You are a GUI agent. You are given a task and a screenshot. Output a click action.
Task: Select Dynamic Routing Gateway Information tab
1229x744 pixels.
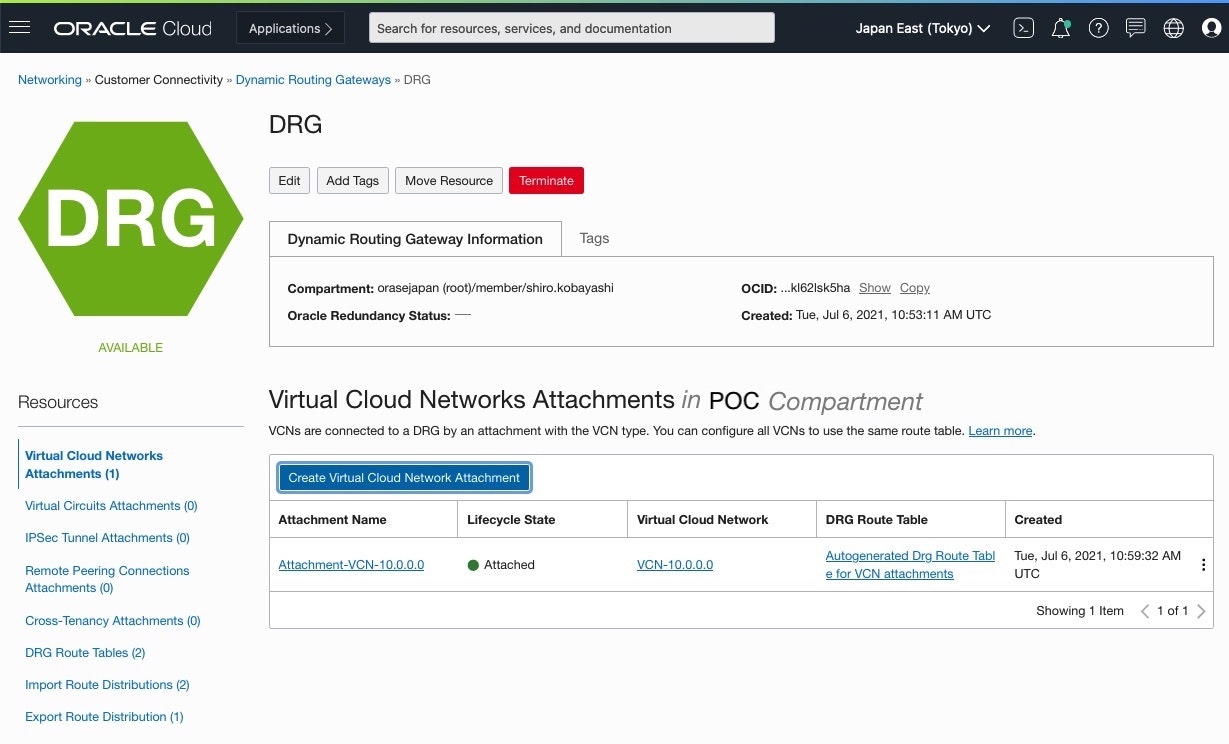415,239
